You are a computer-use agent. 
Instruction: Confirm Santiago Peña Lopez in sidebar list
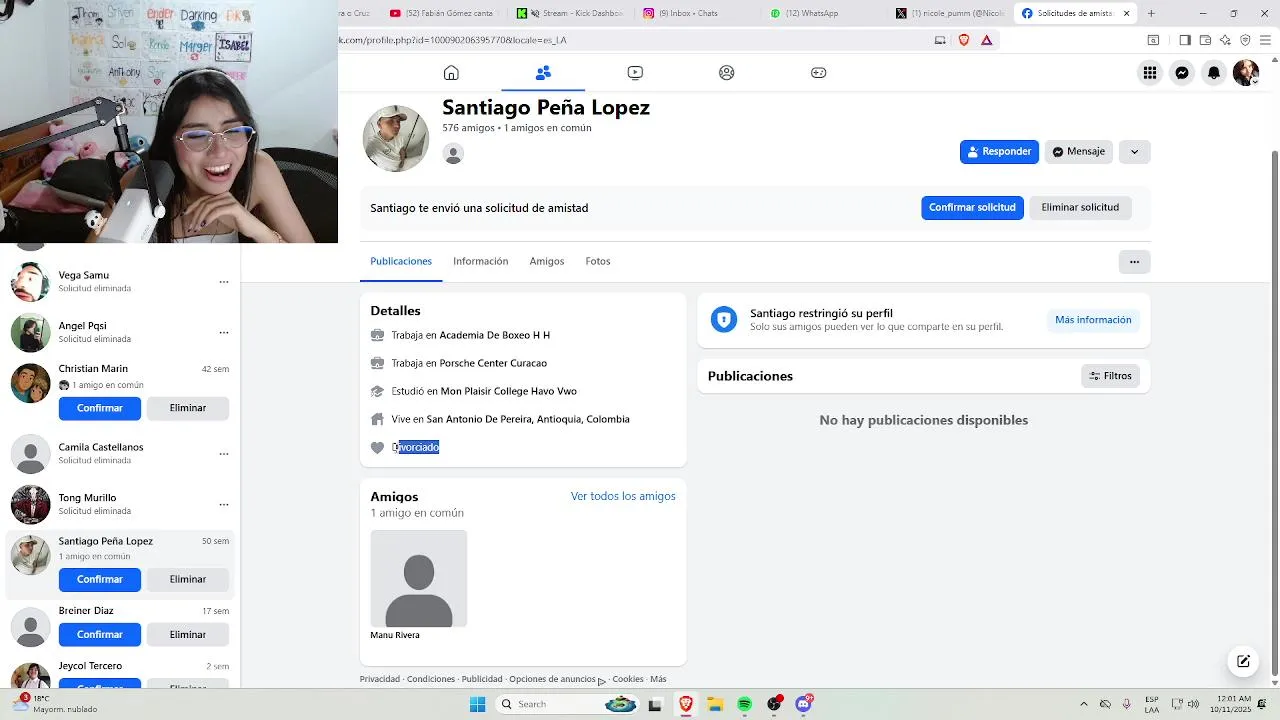pos(100,579)
